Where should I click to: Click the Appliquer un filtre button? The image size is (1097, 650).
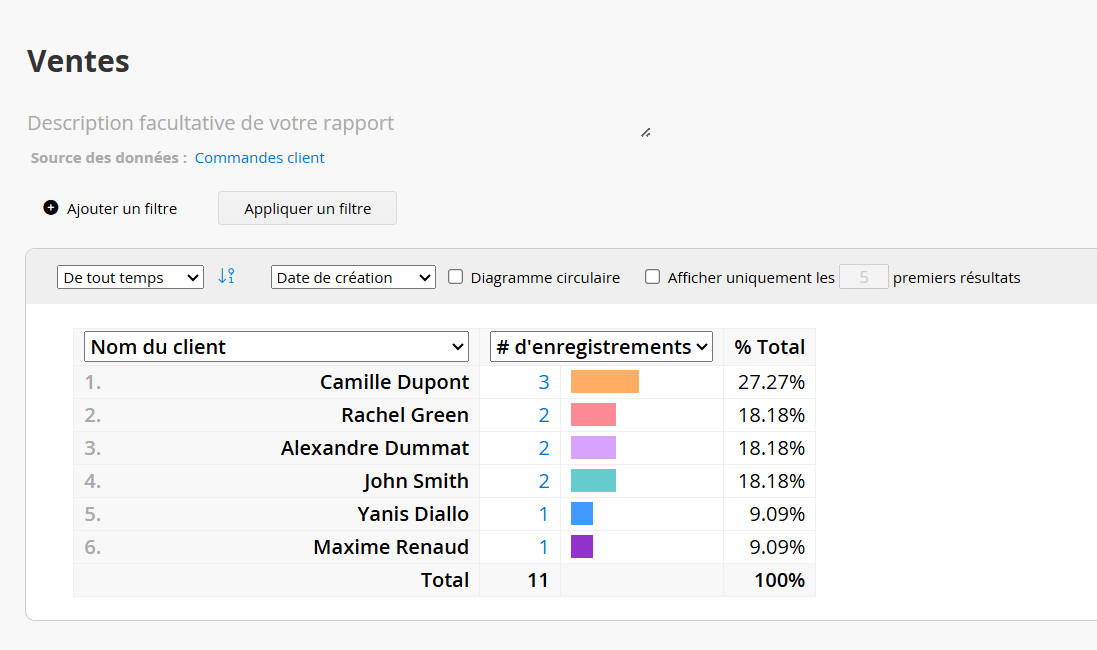[307, 208]
